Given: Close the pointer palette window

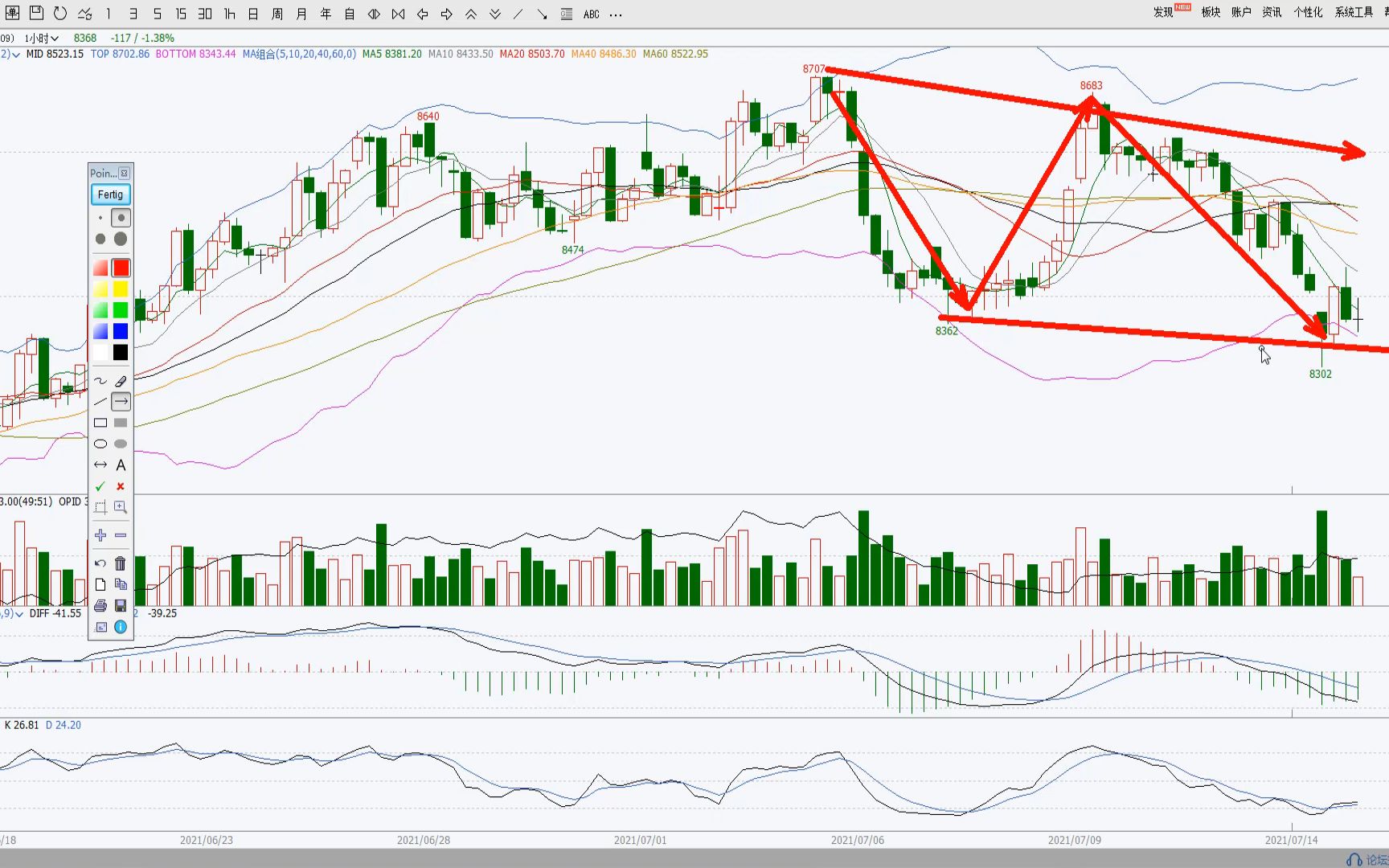Looking at the screenshot, I should [124, 173].
